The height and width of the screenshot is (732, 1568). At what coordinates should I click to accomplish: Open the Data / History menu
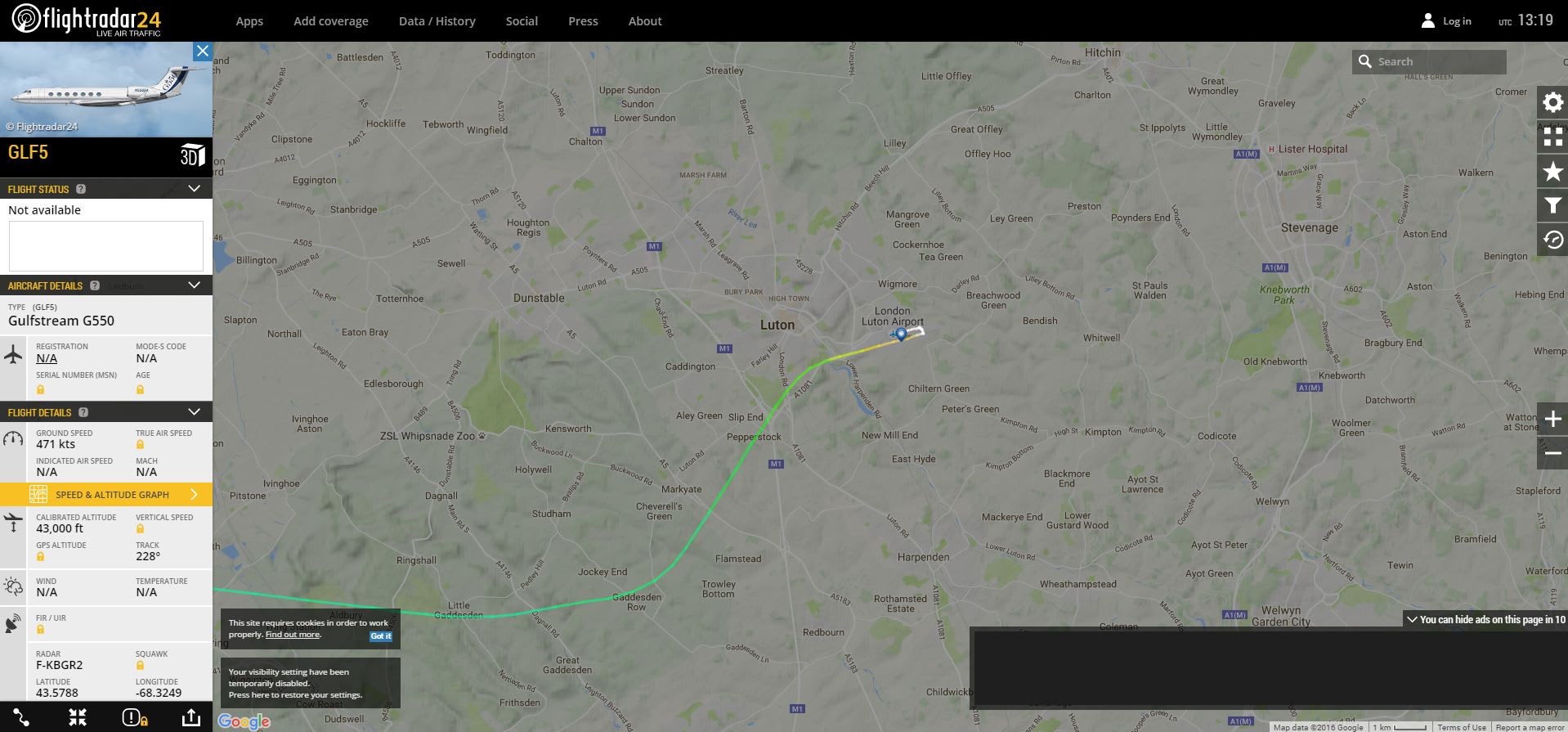pyautogui.click(x=437, y=21)
